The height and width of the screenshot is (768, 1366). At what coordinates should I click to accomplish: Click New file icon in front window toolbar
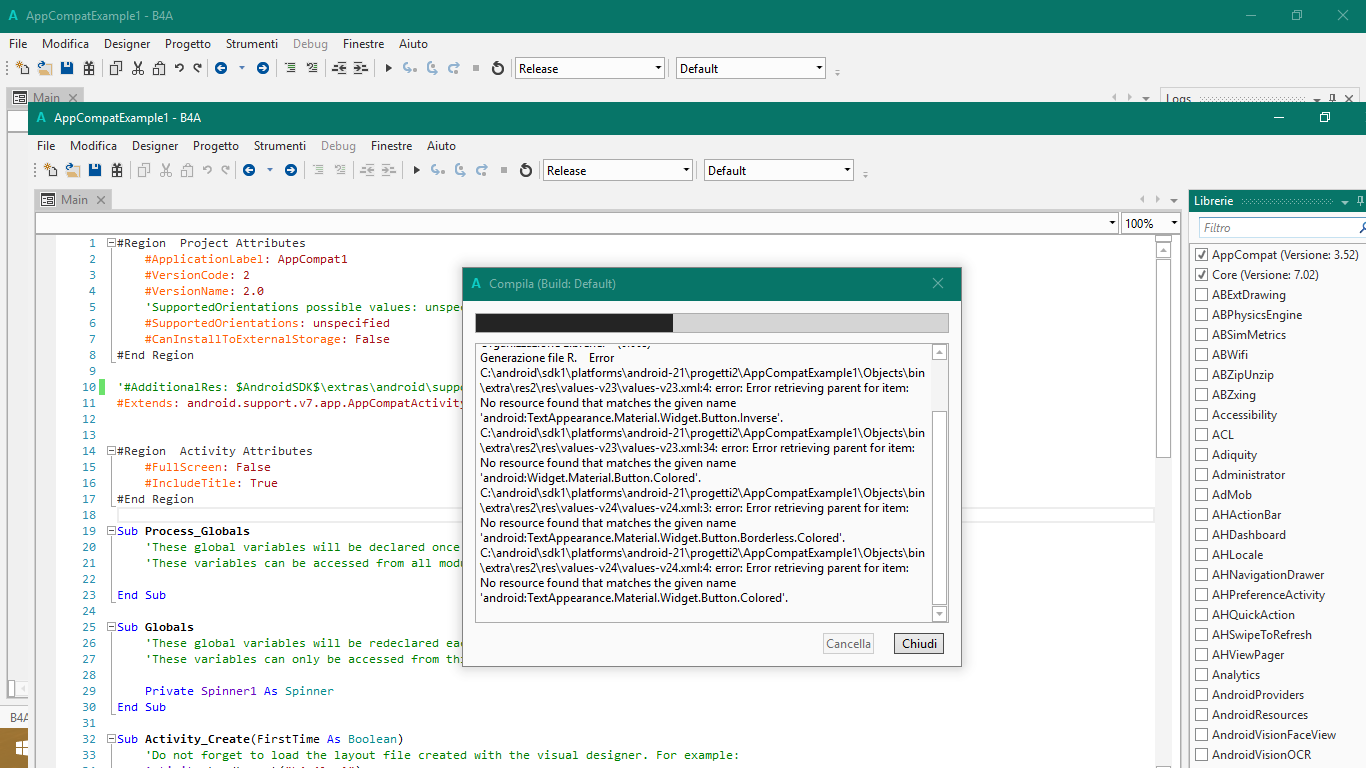click(51, 171)
